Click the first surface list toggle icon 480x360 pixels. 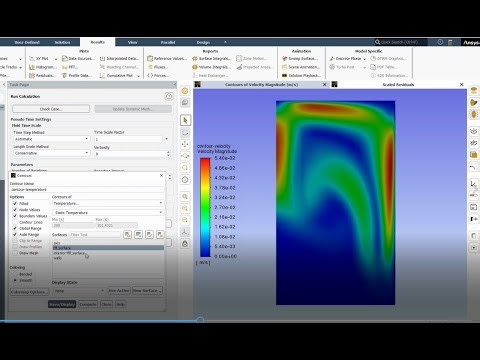[127, 235]
